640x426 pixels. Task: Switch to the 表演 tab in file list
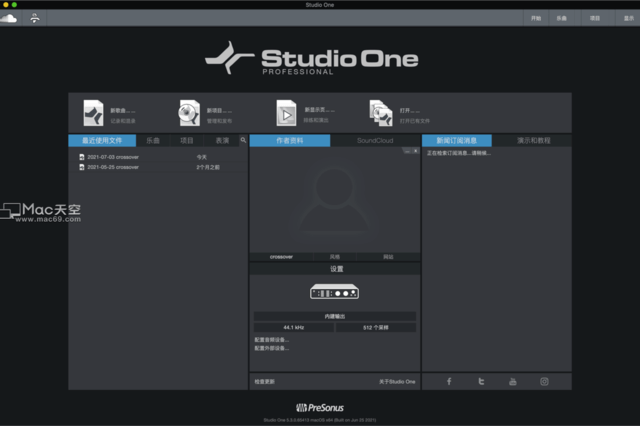click(x=222, y=140)
